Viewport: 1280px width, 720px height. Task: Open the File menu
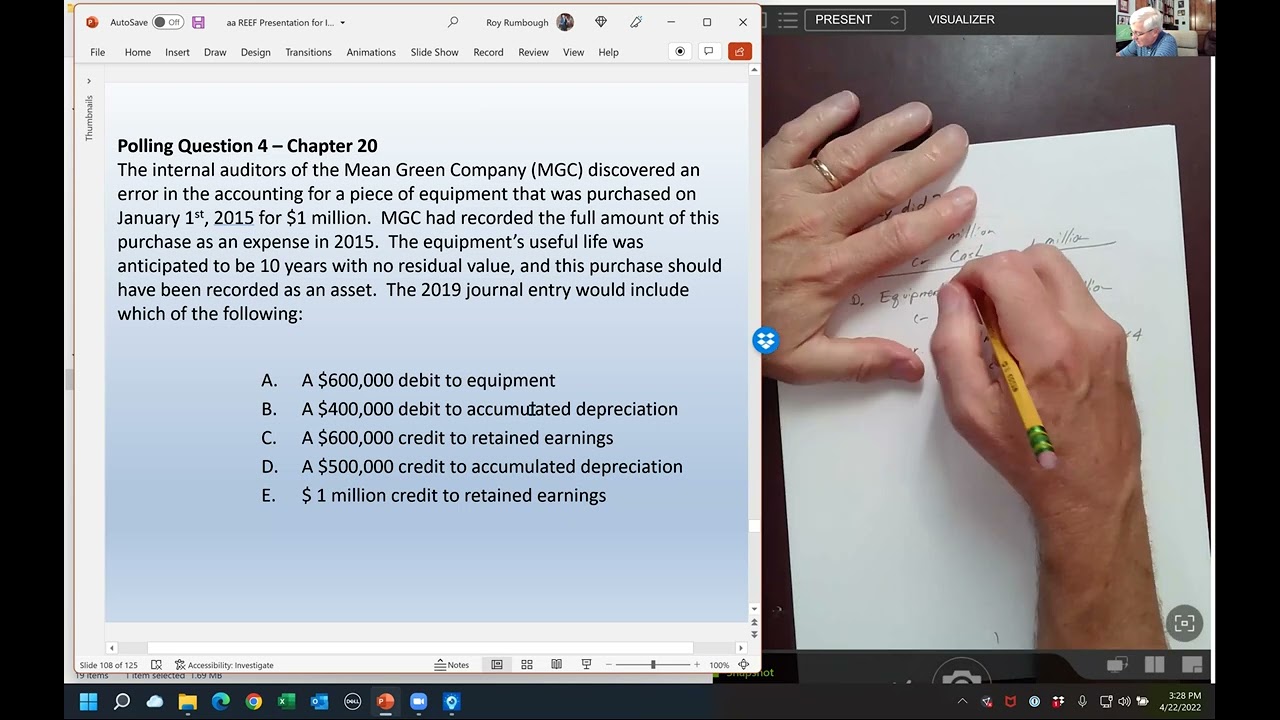pos(97,52)
